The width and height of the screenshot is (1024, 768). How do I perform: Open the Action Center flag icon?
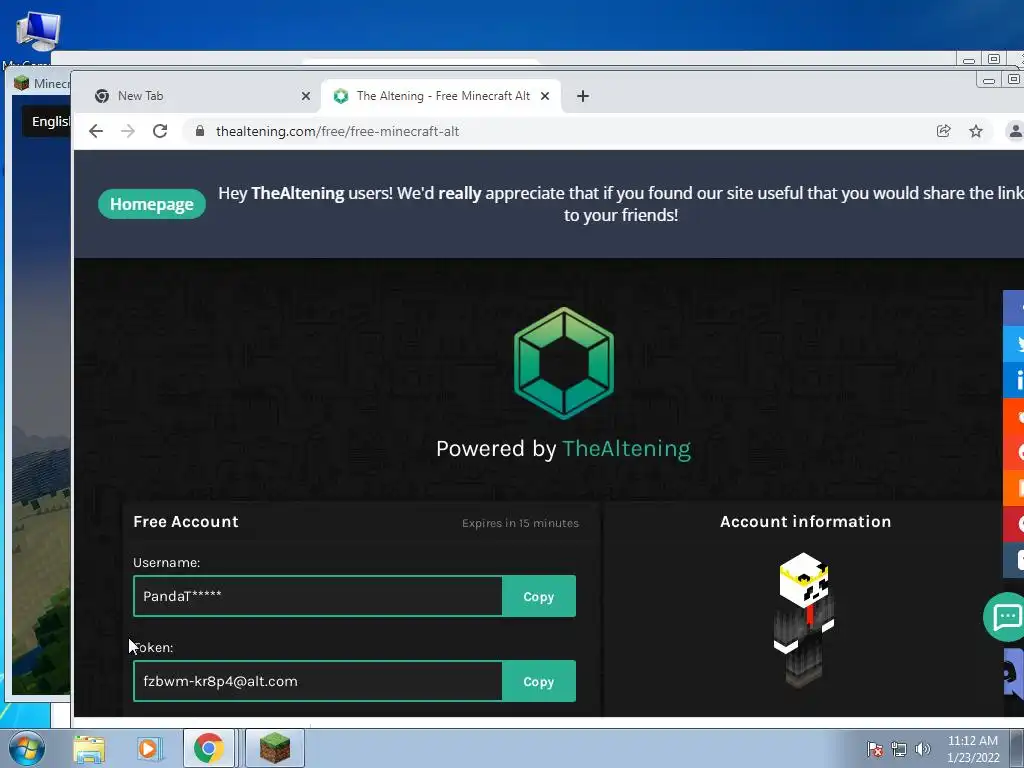coord(875,749)
